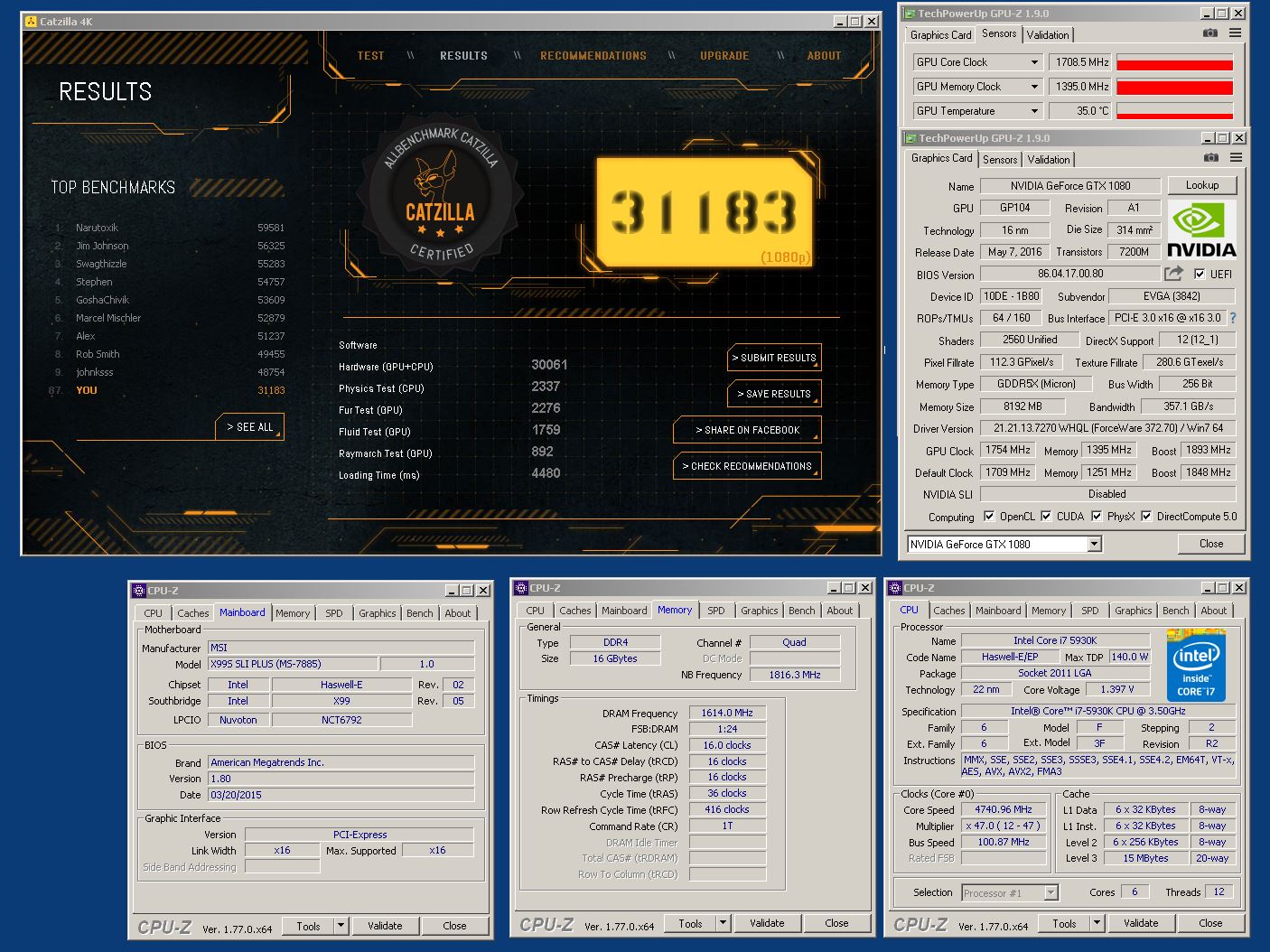This screenshot has height=952, width=1270.
Task: Click CPU-Z Memory window title icon
Action: coord(521,588)
